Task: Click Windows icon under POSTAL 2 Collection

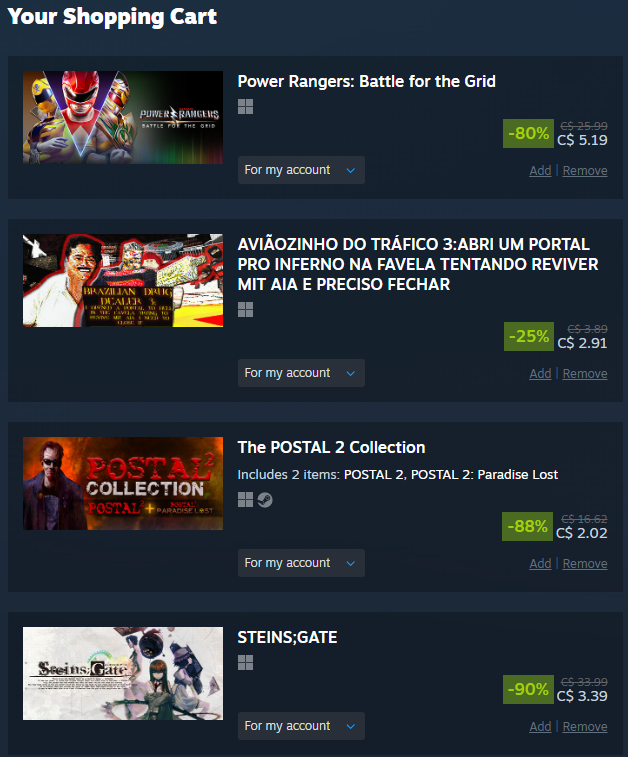Action: point(245,500)
